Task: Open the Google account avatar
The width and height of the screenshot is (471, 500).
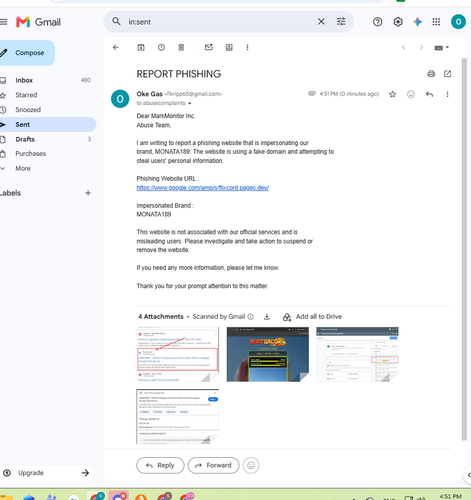Action: tap(458, 22)
